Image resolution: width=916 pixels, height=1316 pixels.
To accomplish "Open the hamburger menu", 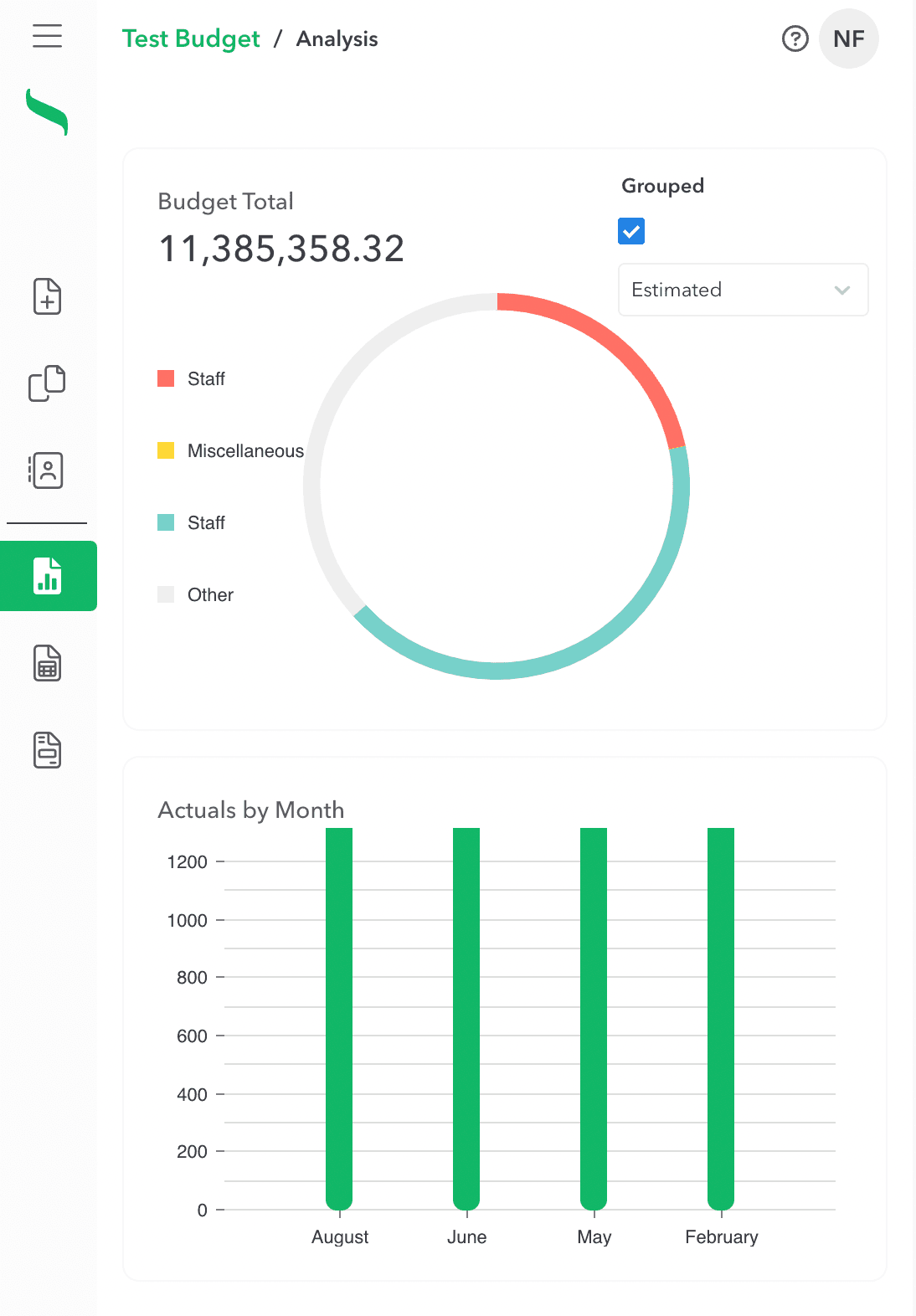I will pyautogui.click(x=48, y=36).
